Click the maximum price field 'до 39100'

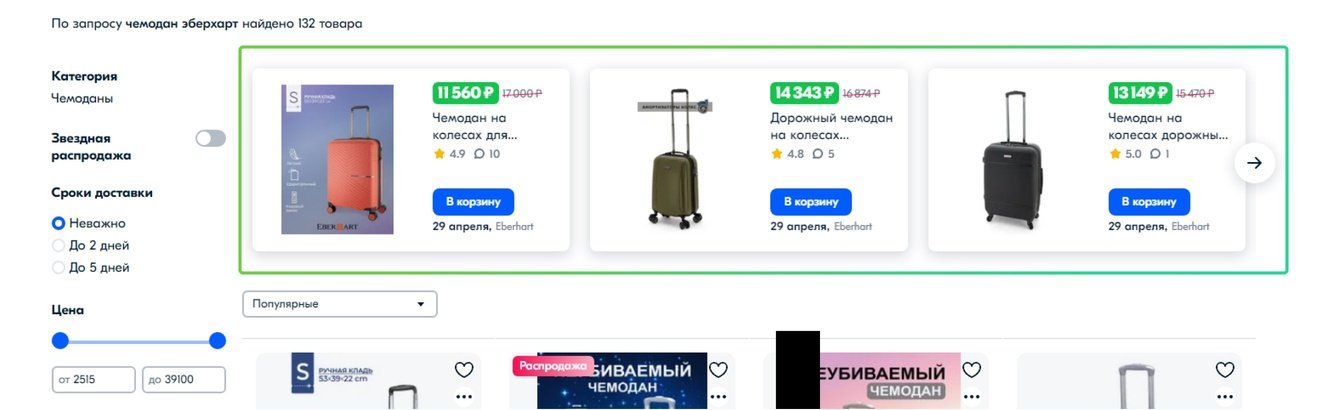(184, 380)
